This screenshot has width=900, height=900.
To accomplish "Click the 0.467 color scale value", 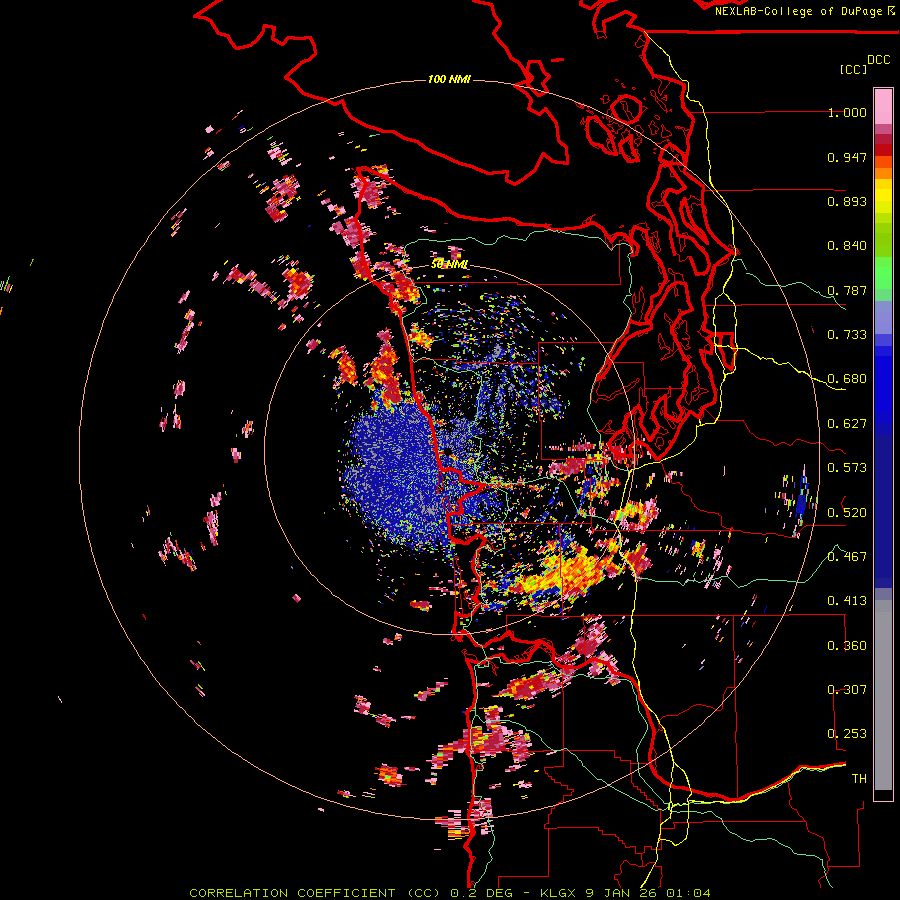I will (x=847, y=557).
